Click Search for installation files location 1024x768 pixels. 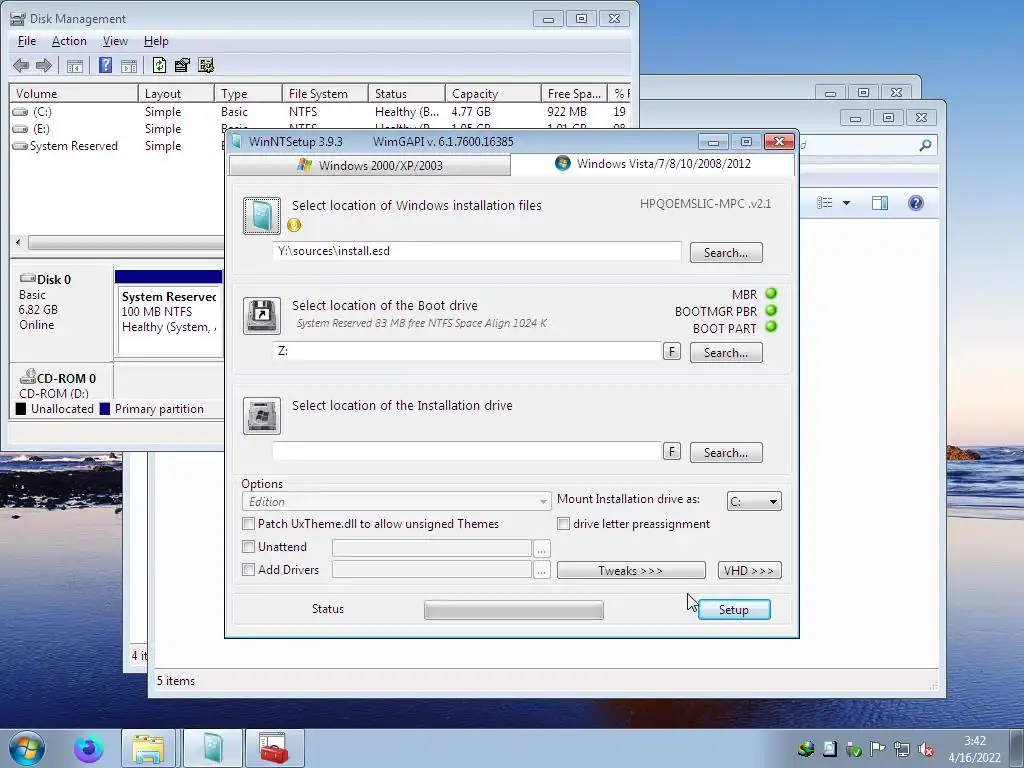pyautogui.click(x=726, y=253)
